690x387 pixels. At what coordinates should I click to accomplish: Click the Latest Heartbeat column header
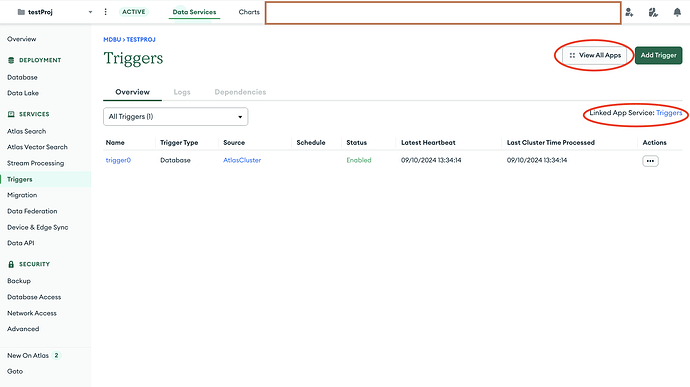coord(428,143)
